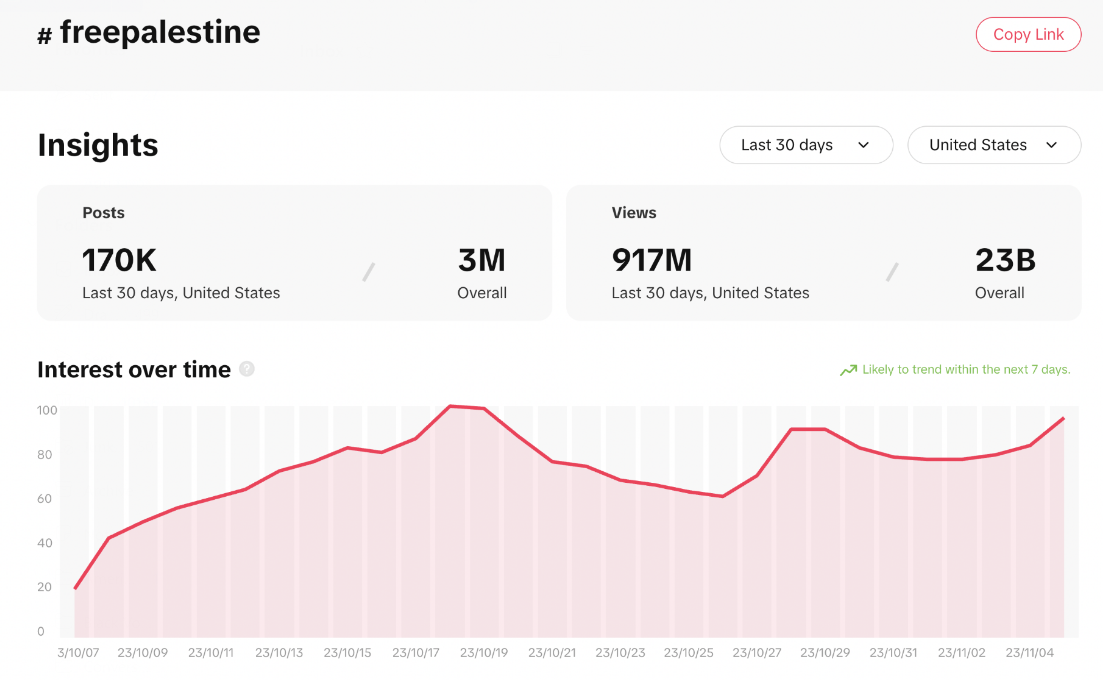The height and width of the screenshot is (680, 1103).
Task: Click the green trending arrow icon
Action: point(848,370)
